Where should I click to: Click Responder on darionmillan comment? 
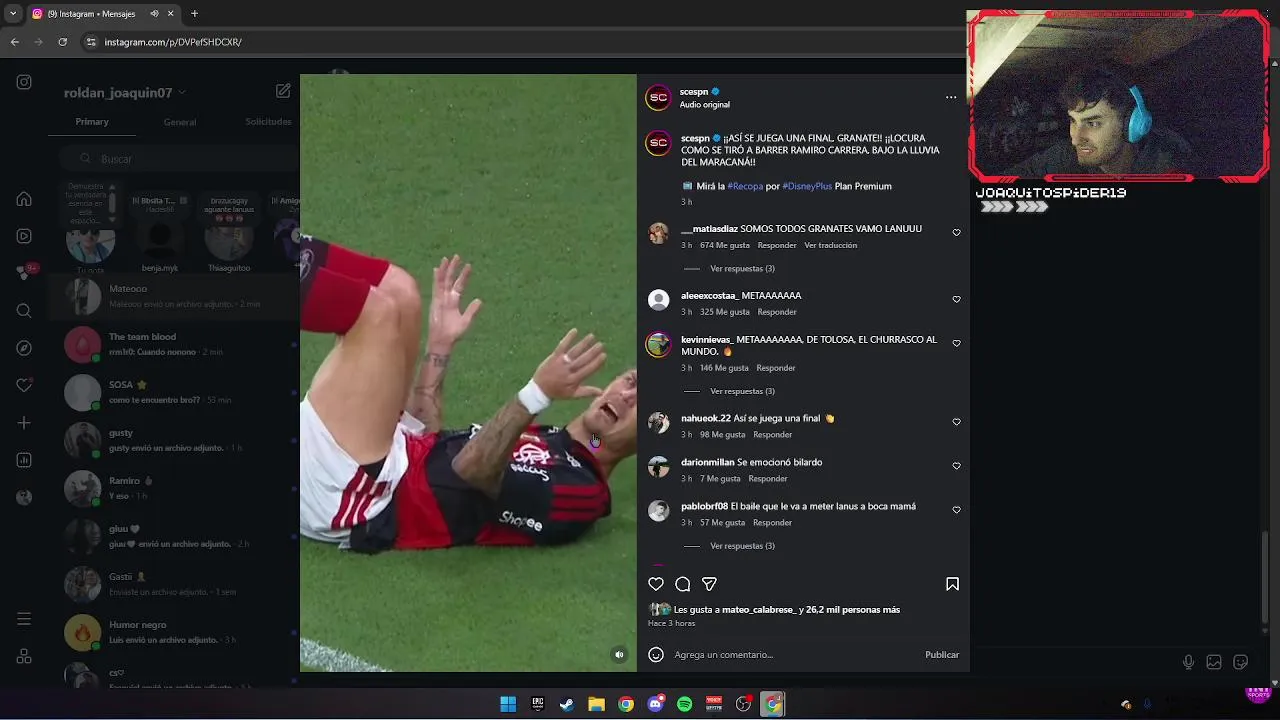[x=768, y=479]
